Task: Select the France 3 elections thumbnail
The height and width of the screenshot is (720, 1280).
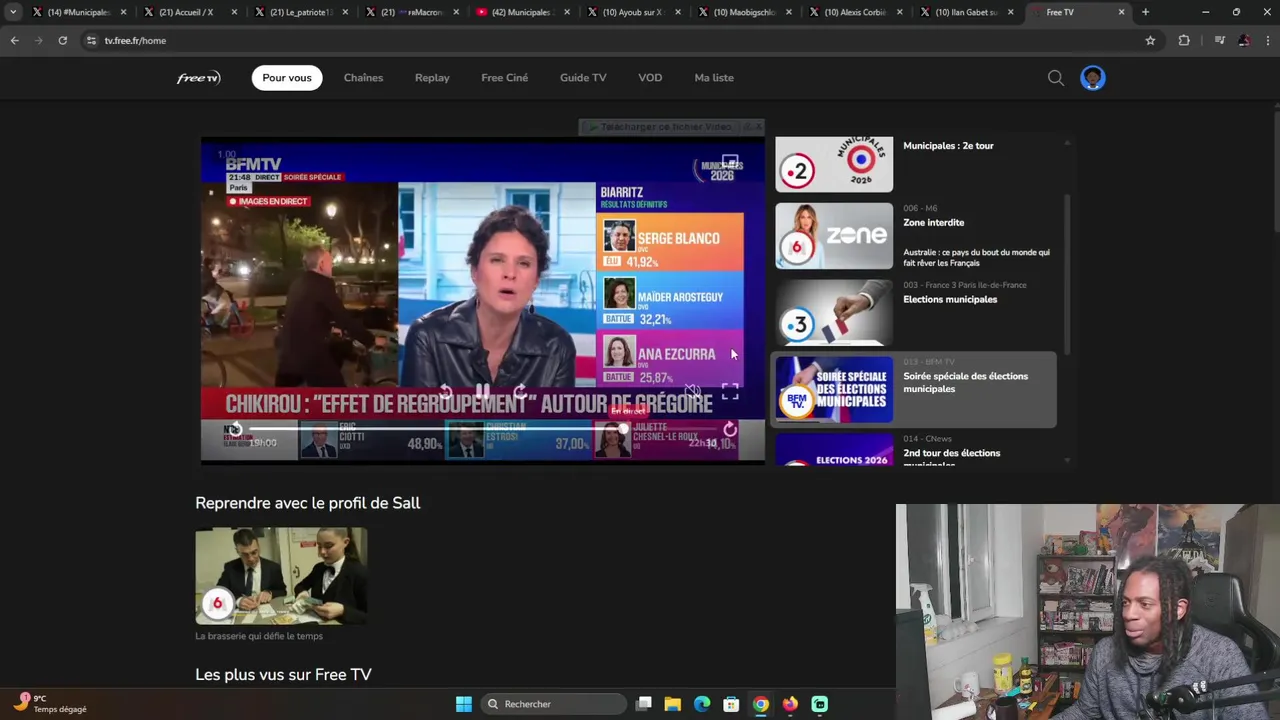Action: (x=834, y=313)
